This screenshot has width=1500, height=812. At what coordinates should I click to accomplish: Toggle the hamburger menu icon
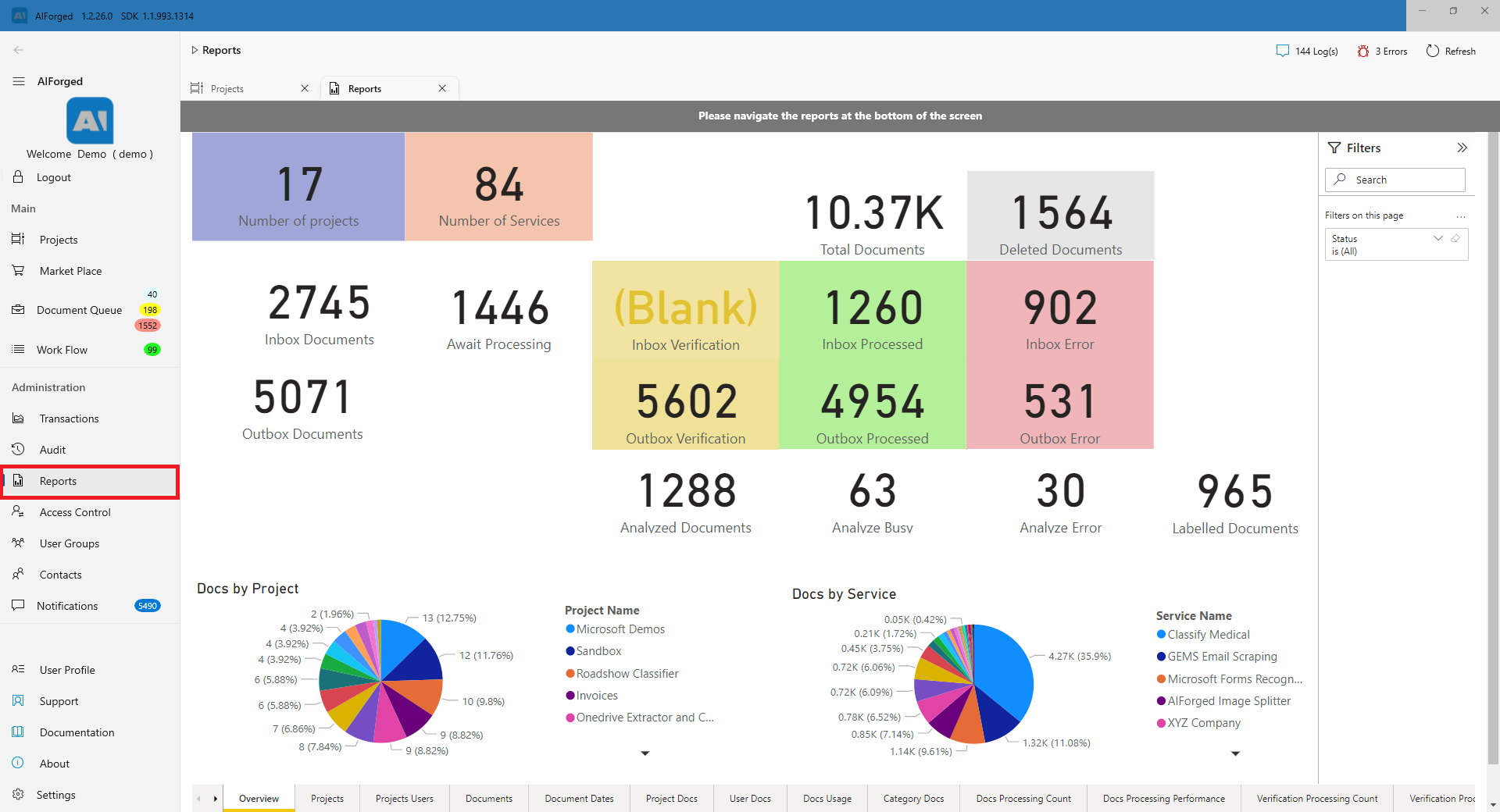coord(19,81)
